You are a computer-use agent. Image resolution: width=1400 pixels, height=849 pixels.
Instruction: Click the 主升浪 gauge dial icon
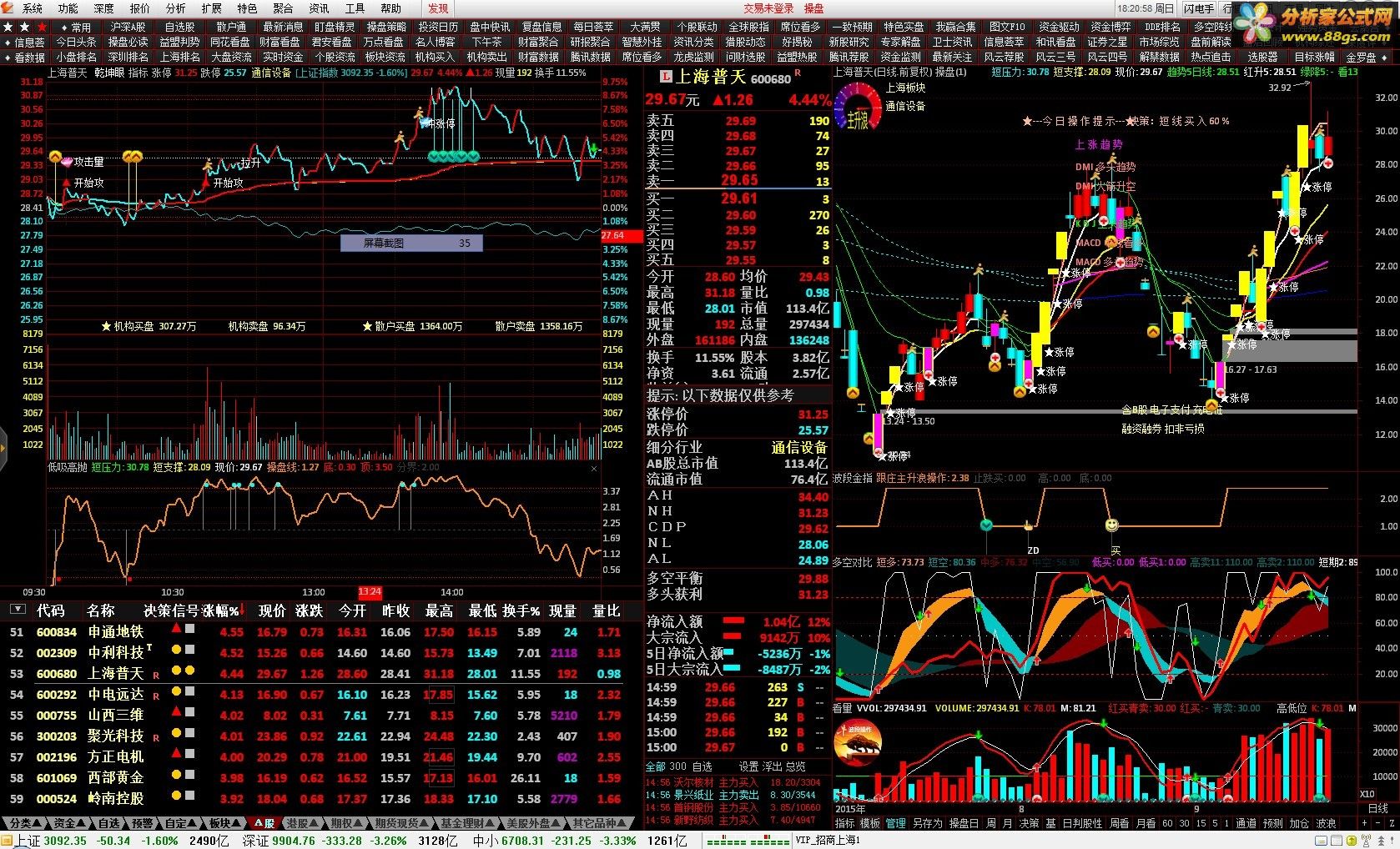pyautogui.click(x=859, y=107)
